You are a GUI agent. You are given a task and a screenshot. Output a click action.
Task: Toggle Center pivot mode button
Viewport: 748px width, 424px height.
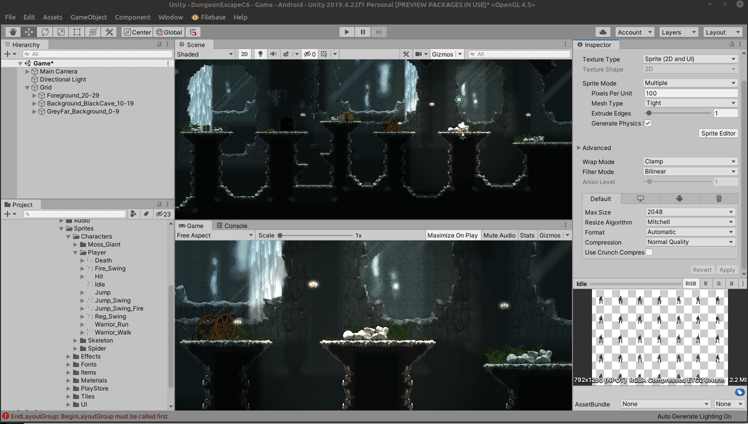pos(137,32)
